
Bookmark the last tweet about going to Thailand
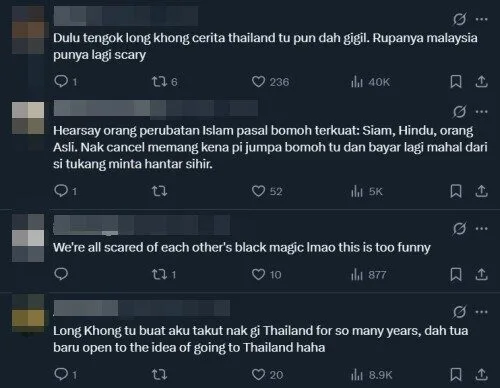(x=456, y=374)
